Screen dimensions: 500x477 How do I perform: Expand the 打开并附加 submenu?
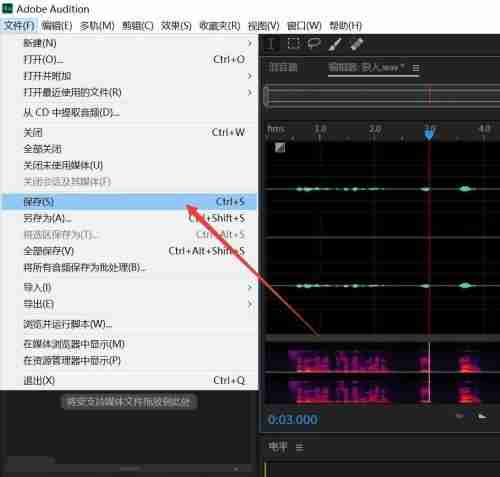pyautogui.click(x=129, y=76)
